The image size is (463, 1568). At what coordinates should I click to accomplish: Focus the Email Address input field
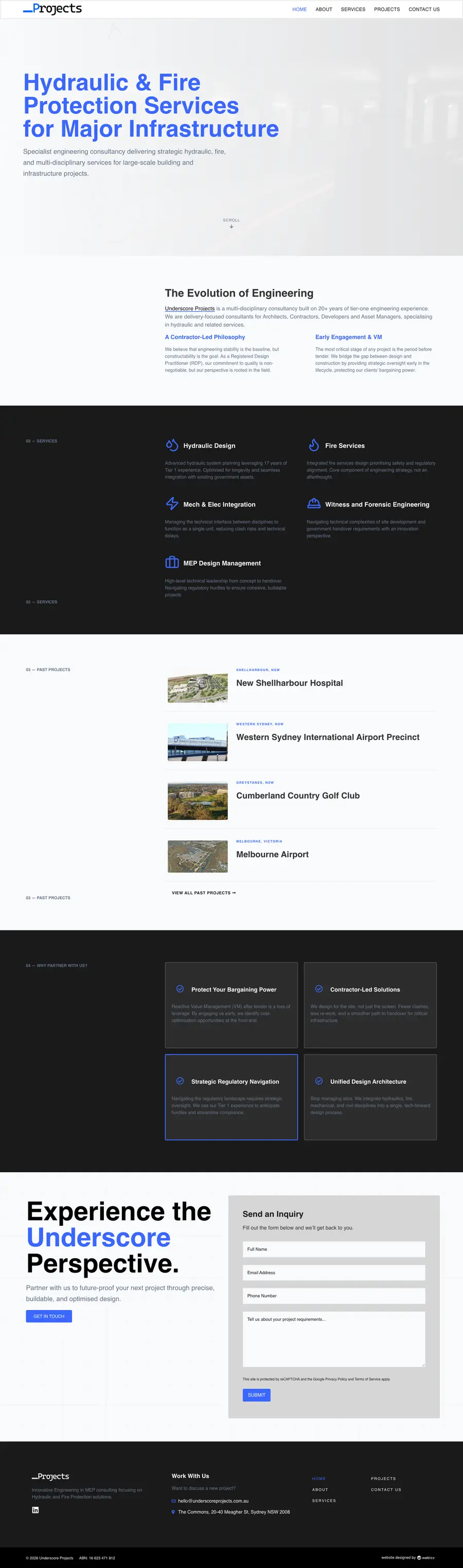pyautogui.click(x=333, y=1272)
